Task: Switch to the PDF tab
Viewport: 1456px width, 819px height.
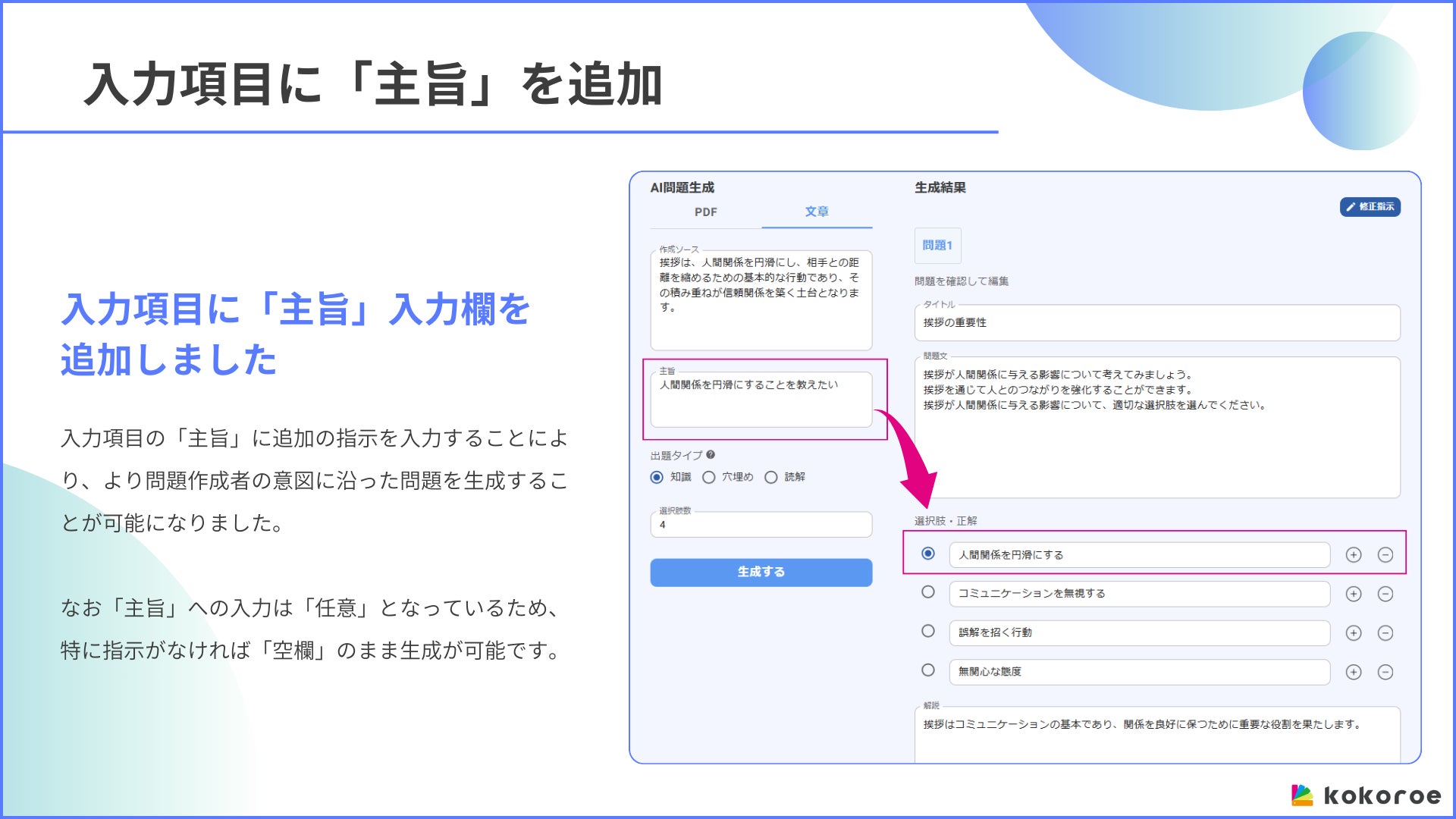Action: point(705,212)
